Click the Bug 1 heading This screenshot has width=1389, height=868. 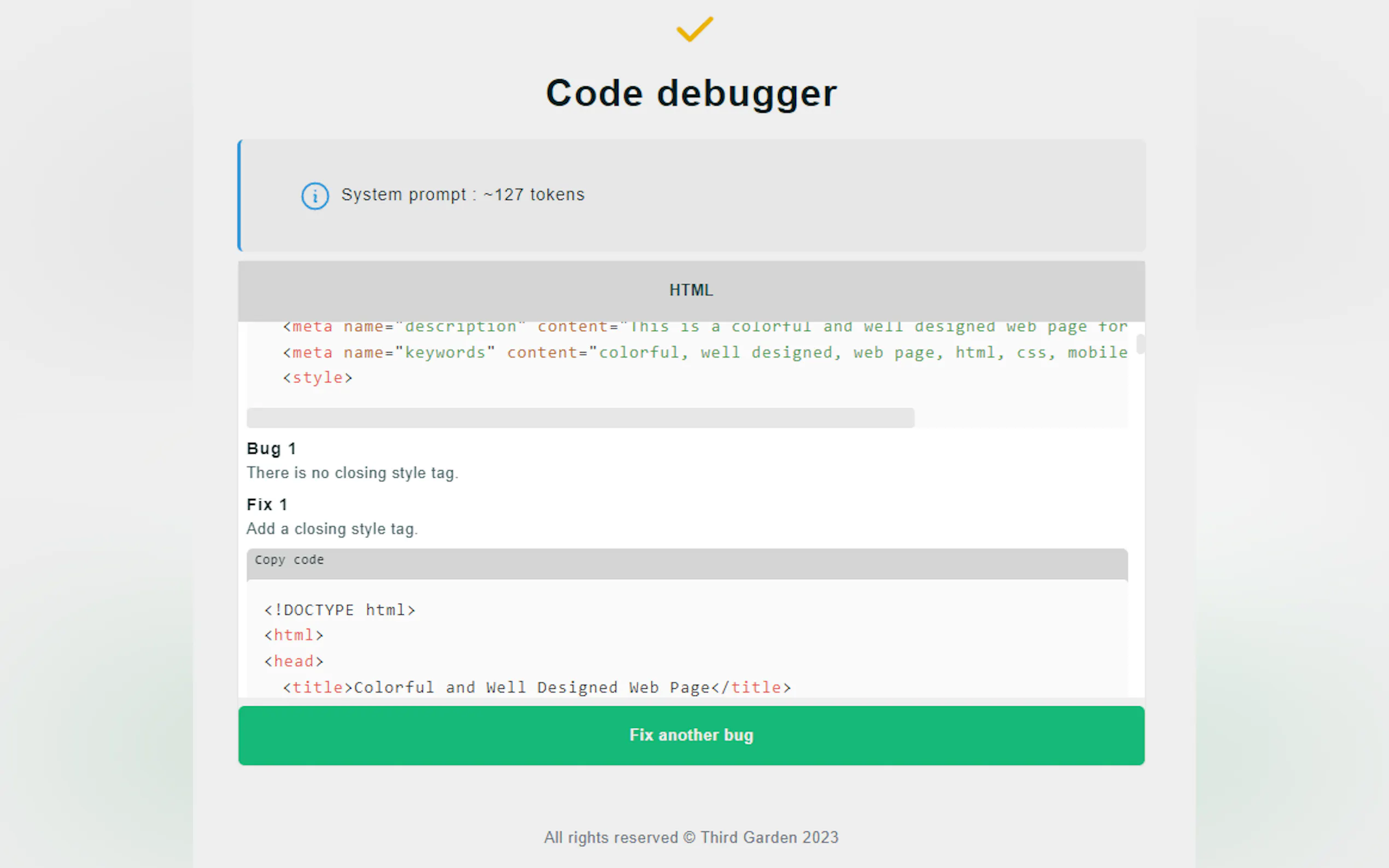(x=272, y=448)
